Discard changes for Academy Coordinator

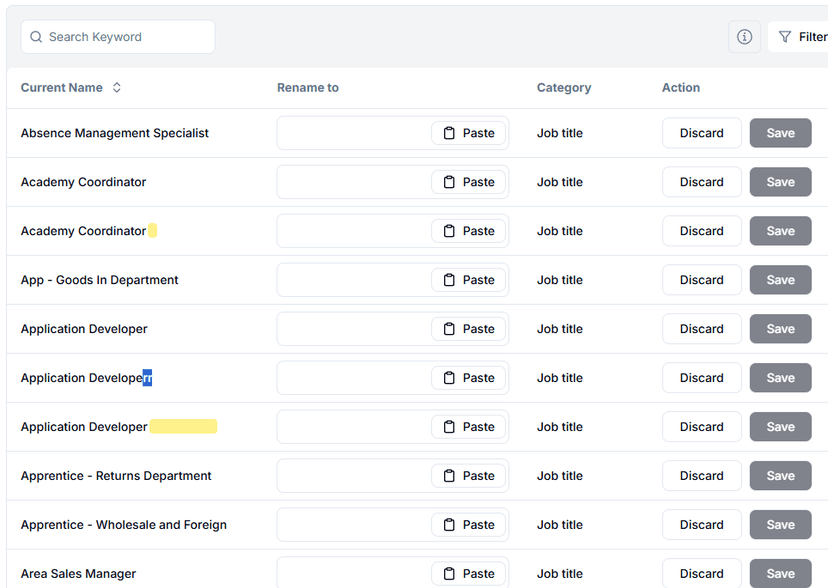click(x=701, y=181)
